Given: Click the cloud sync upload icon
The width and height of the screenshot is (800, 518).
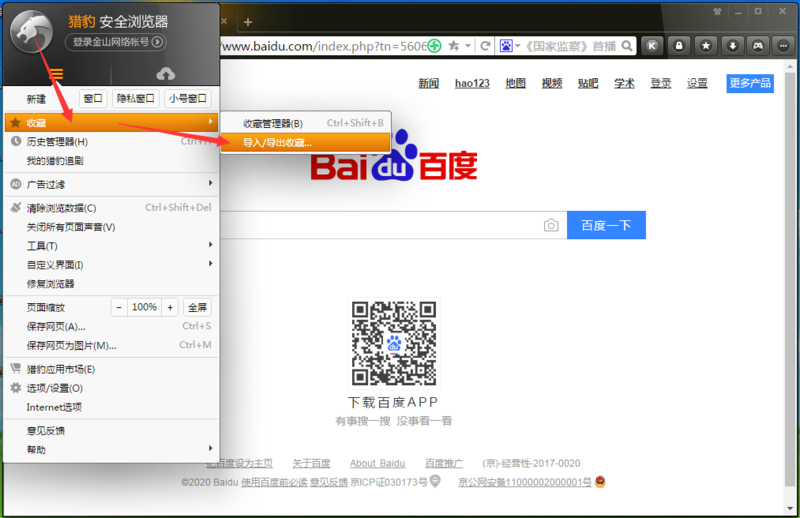Looking at the screenshot, I should pos(165,74).
